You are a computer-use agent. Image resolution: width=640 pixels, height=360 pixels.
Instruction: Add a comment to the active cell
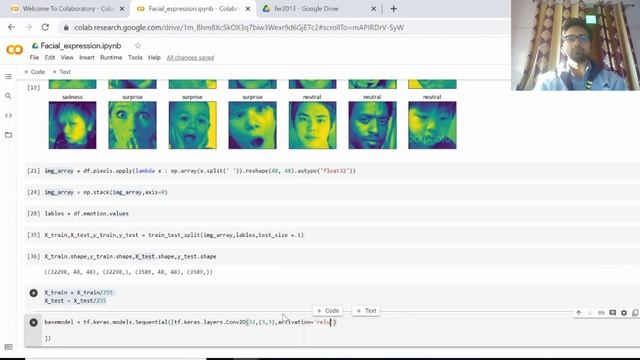[613, 313]
